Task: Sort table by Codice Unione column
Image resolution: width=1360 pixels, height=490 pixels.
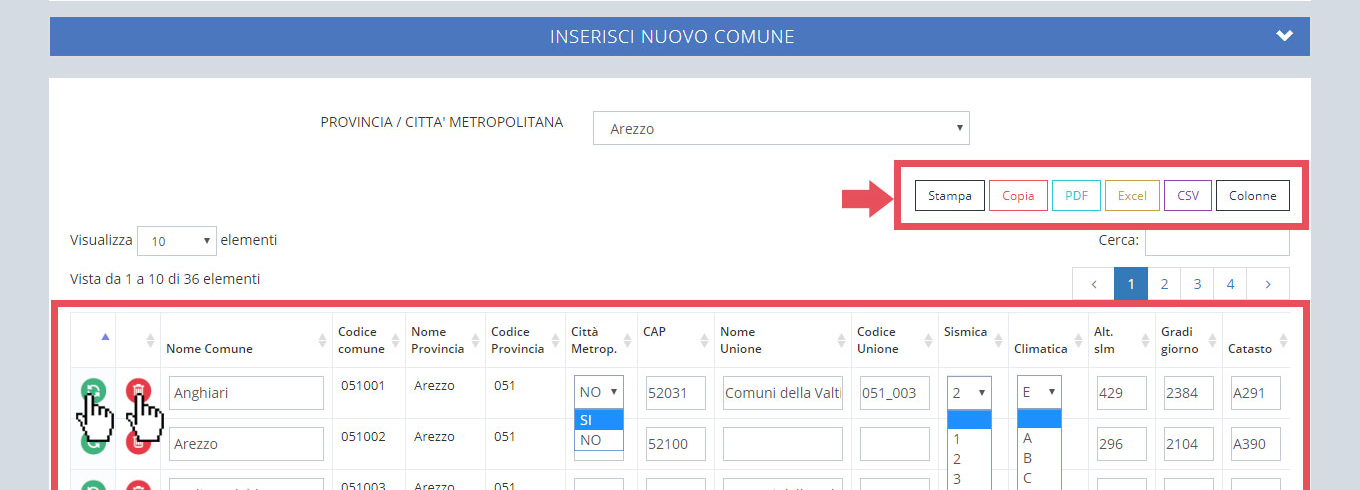Action: [894, 340]
